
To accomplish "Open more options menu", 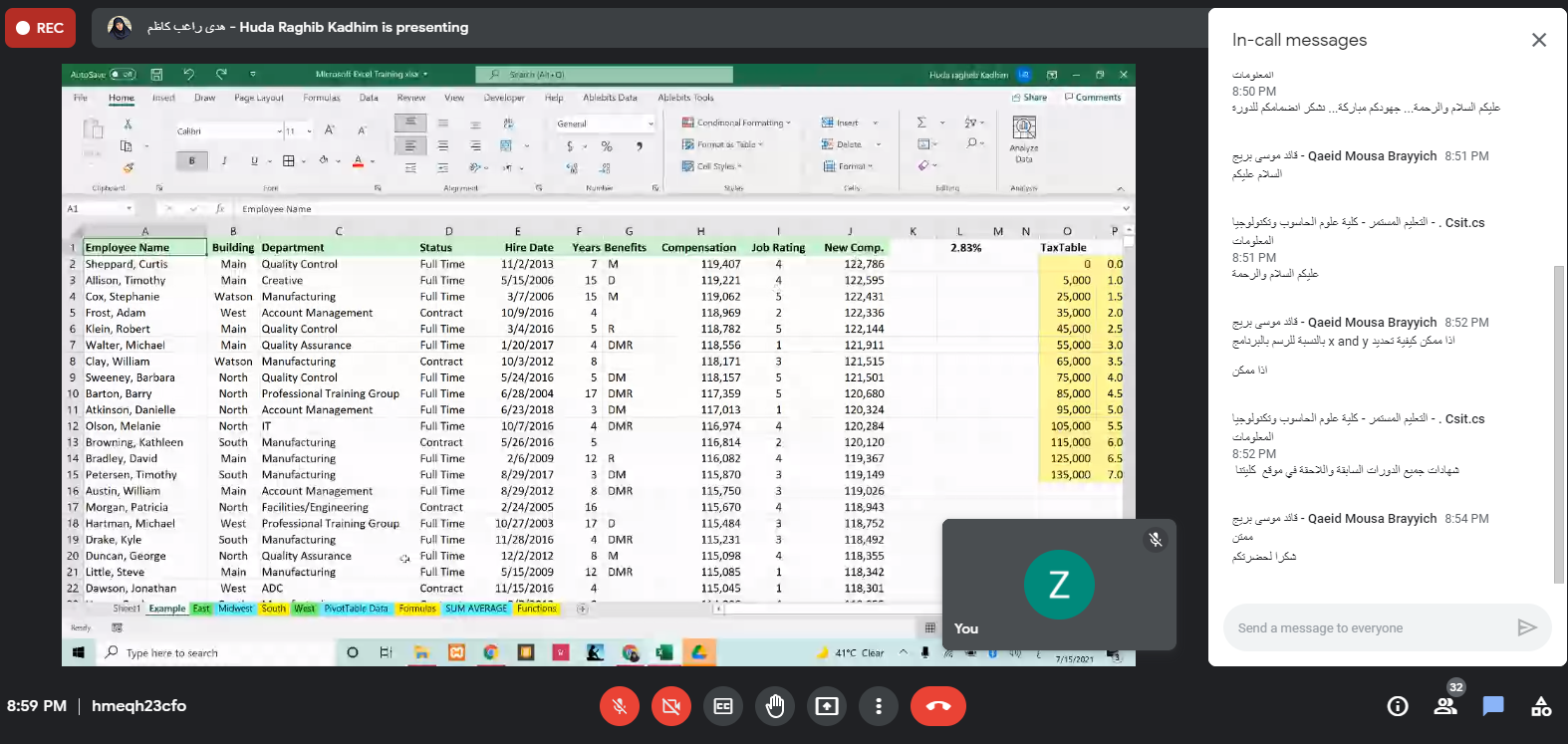I will coord(878,706).
